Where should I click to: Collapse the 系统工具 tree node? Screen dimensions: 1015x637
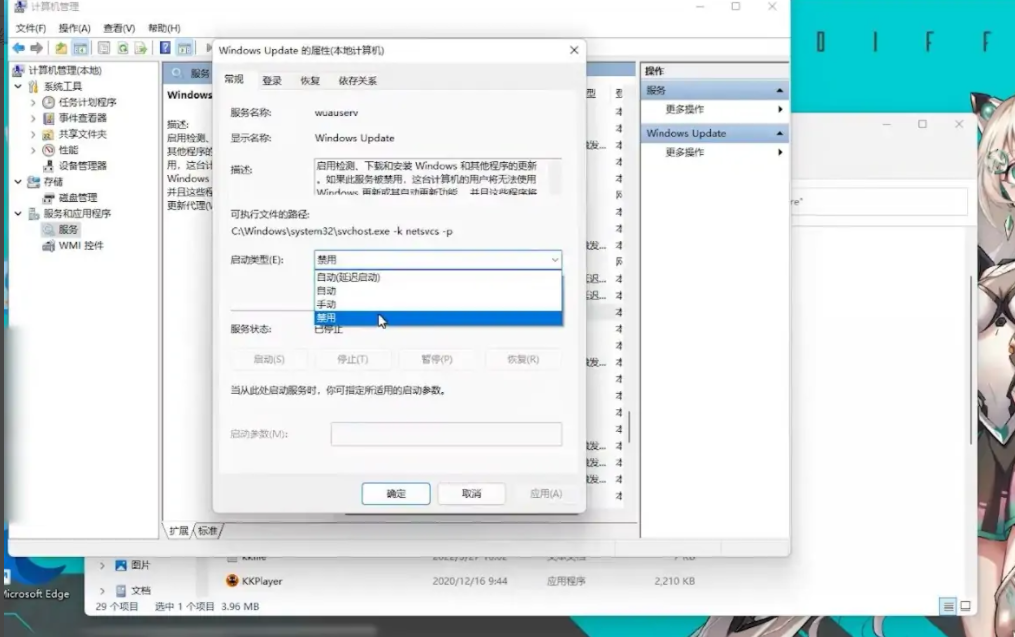point(18,86)
